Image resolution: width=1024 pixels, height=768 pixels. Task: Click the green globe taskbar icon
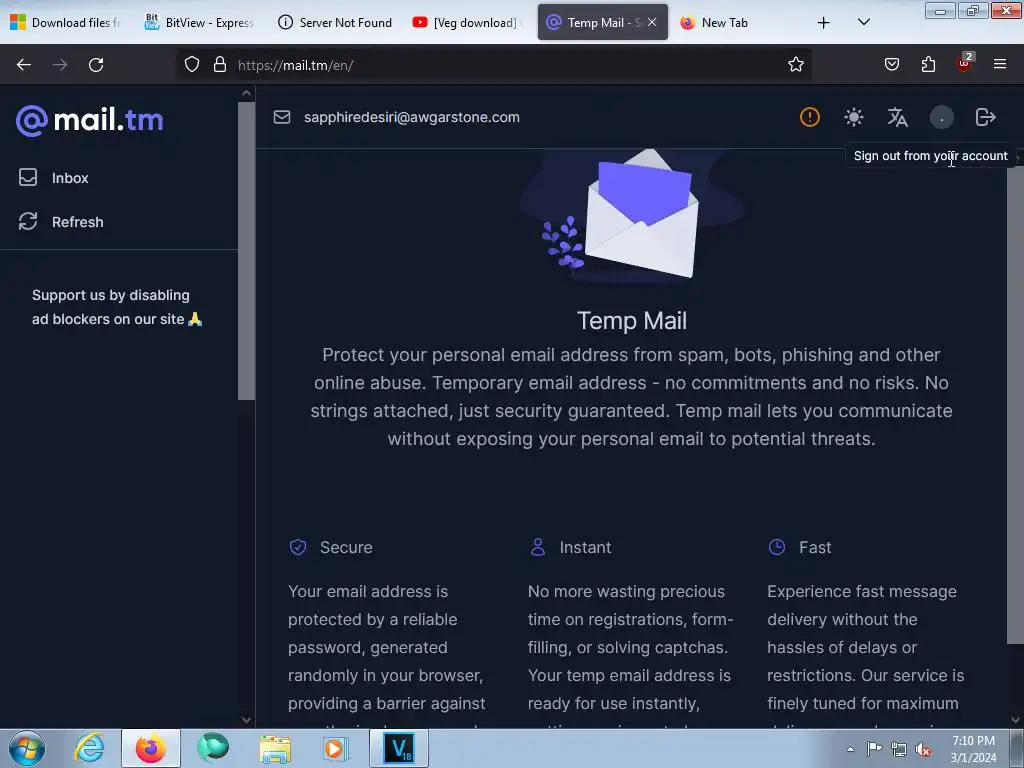coord(213,748)
